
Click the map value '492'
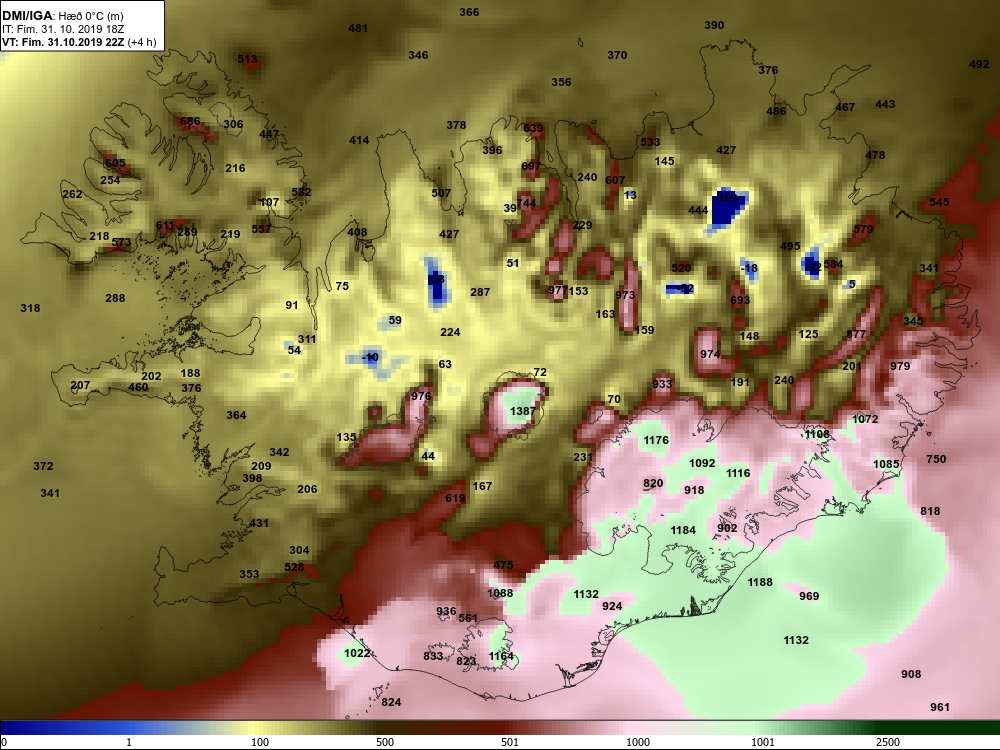point(979,64)
